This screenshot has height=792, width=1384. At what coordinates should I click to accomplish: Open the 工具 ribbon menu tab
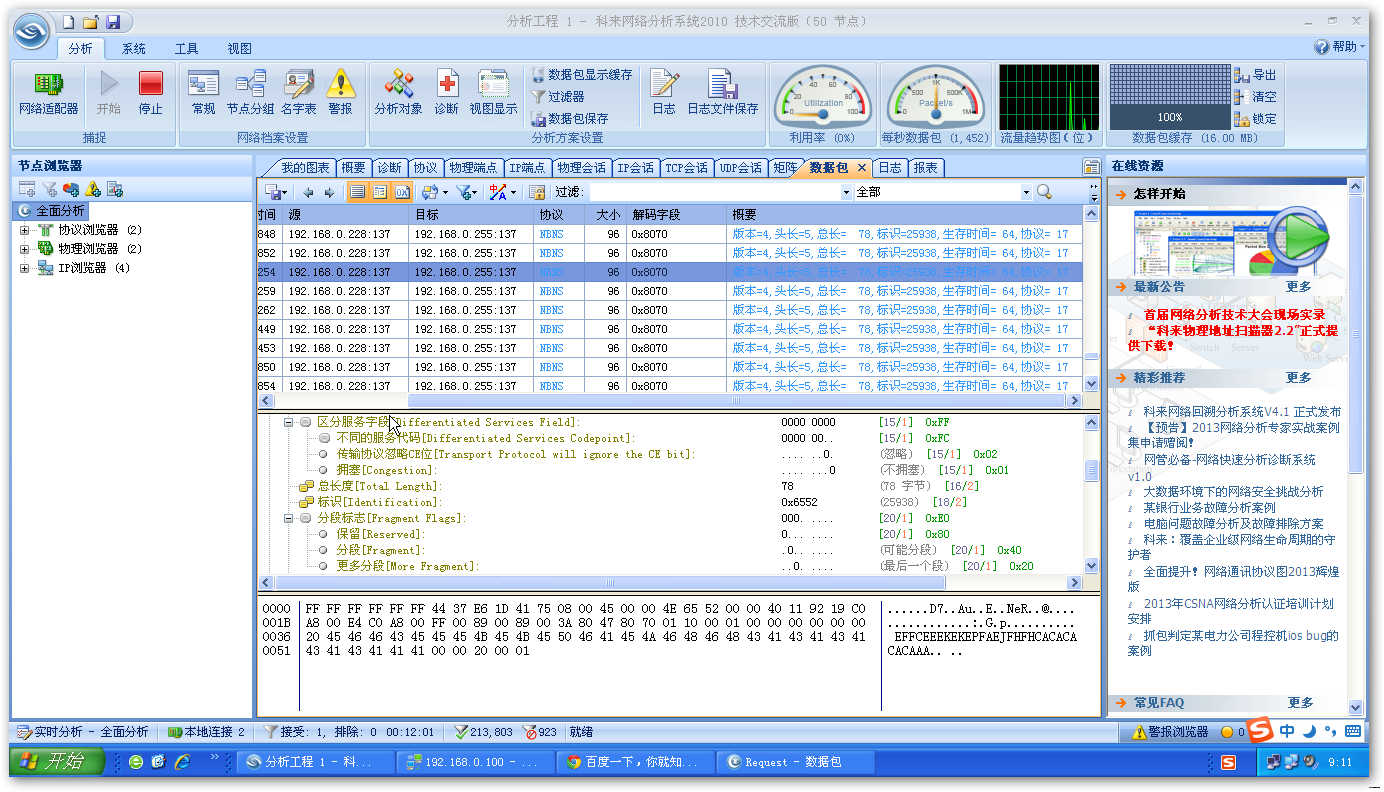186,48
